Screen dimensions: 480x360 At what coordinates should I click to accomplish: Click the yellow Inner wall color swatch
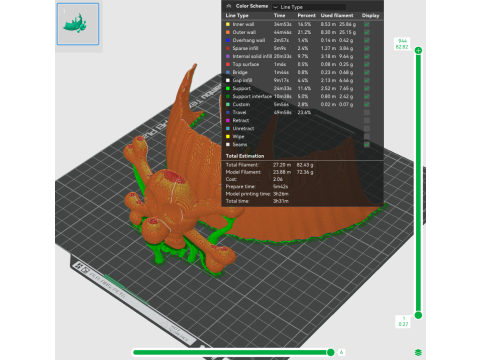pyautogui.click(x=228, y=24)
